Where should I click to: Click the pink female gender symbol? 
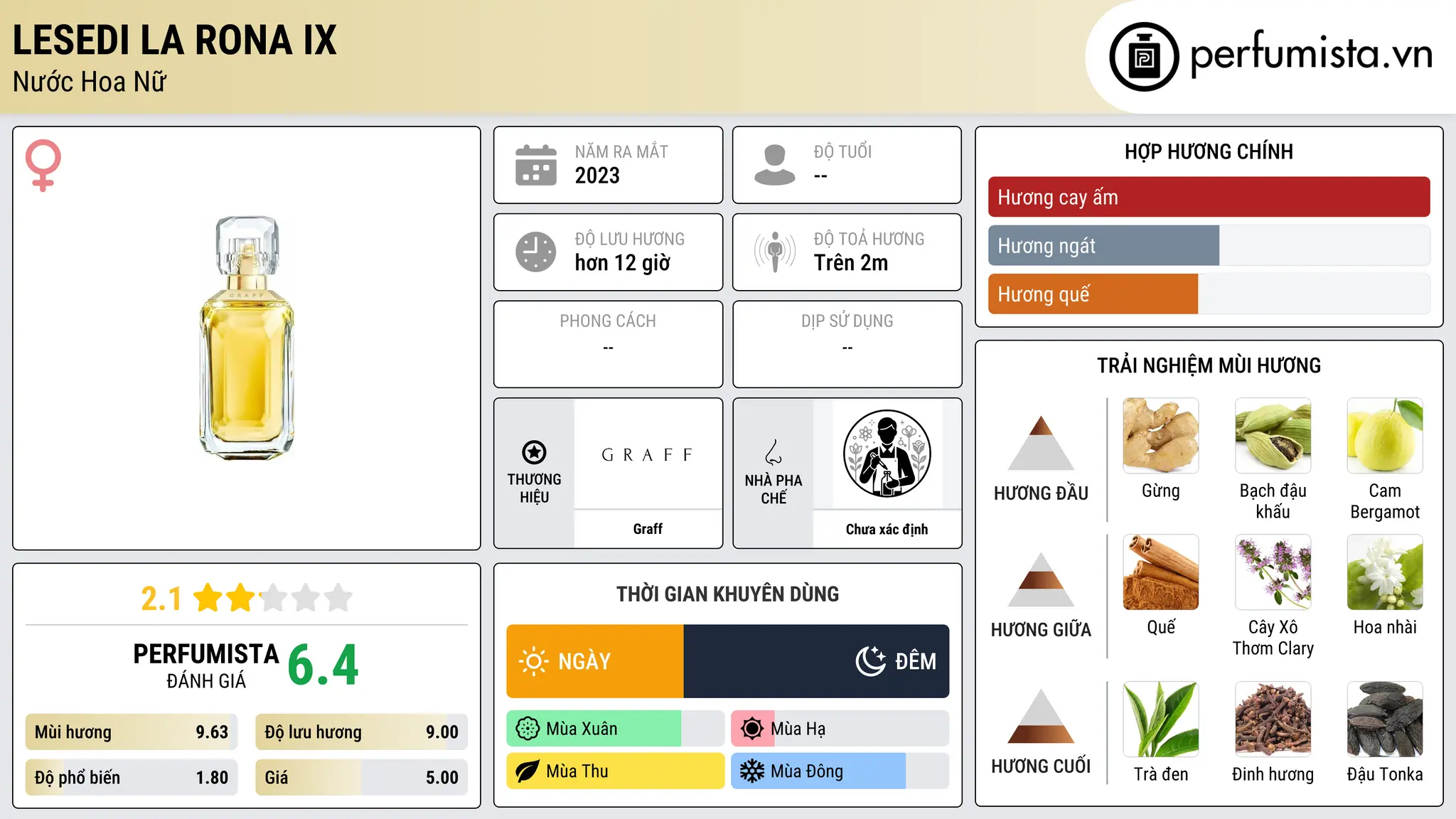click(43, 166)
